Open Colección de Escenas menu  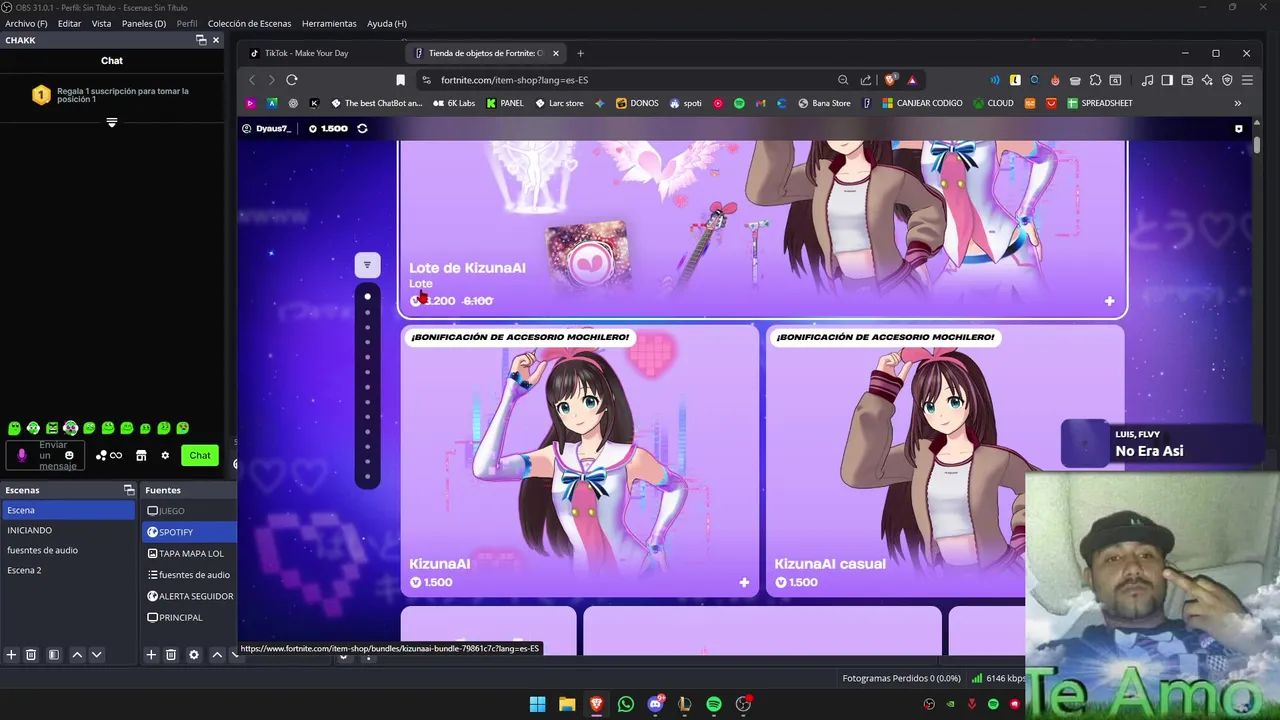(249, 23)
